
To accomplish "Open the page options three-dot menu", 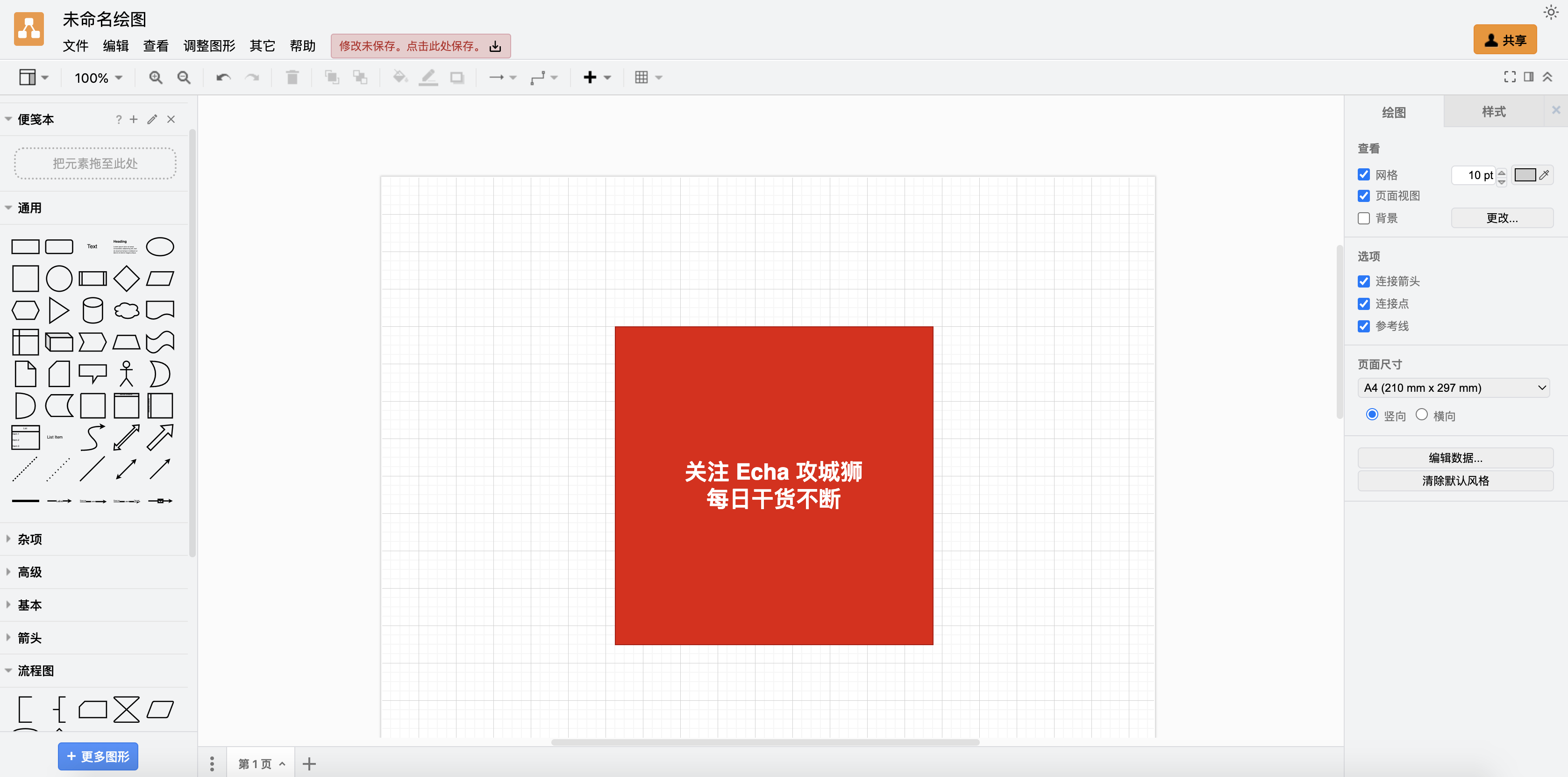I will click(x=212, y=763).
